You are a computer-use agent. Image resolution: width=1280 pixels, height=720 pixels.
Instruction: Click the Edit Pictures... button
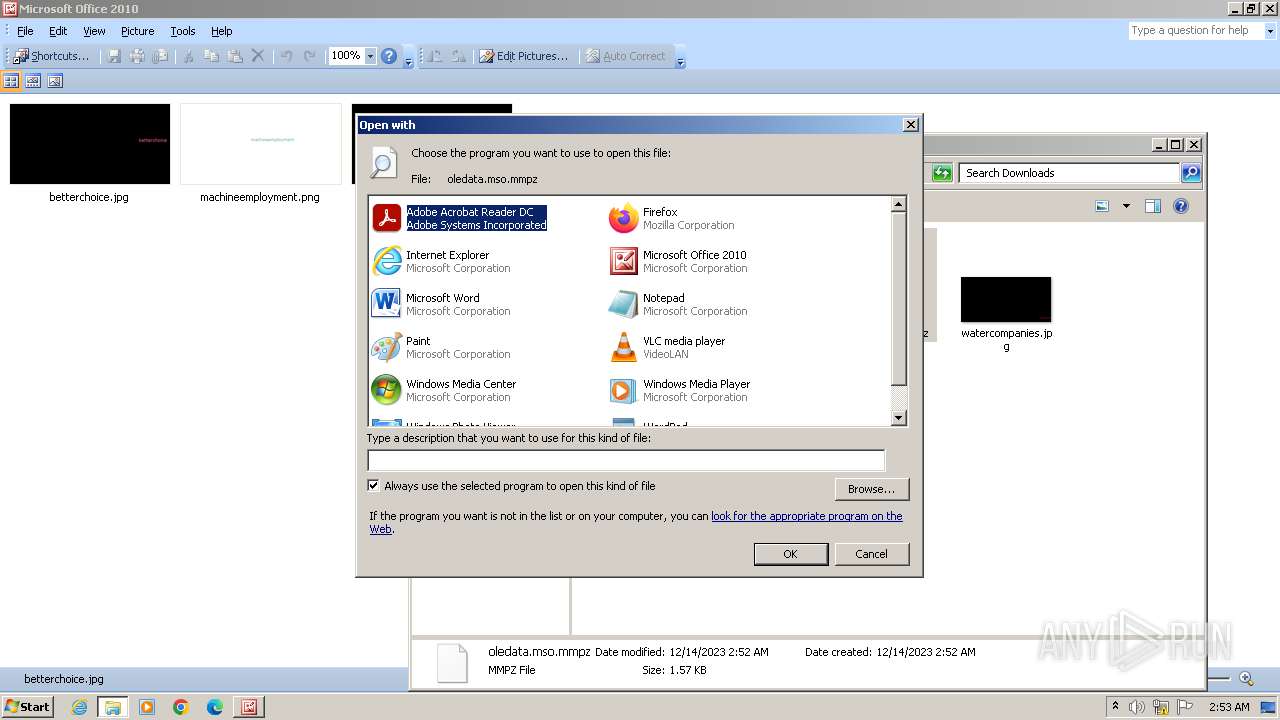pos(523,56)
